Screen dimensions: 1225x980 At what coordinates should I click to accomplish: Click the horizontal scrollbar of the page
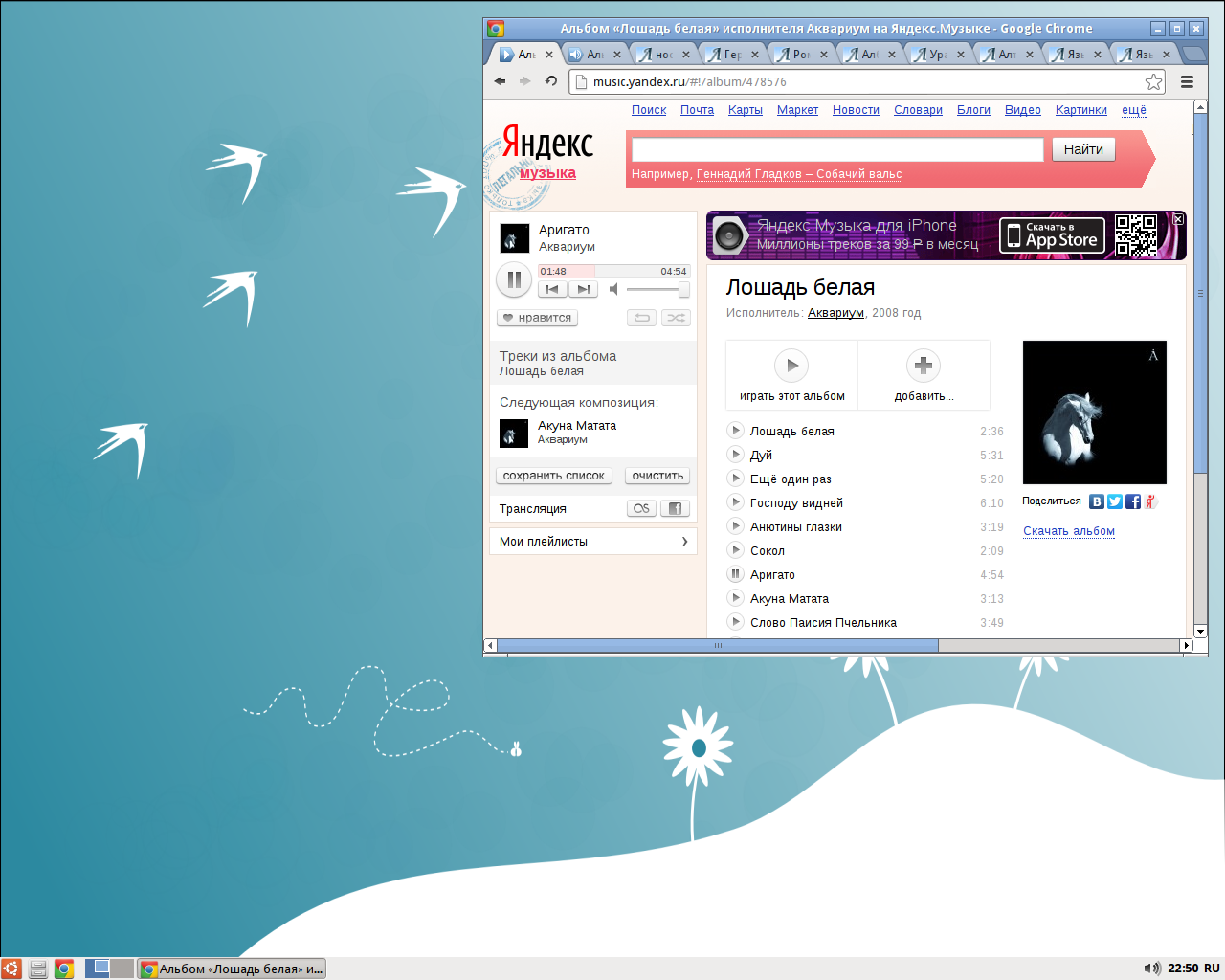coord(718,645)
